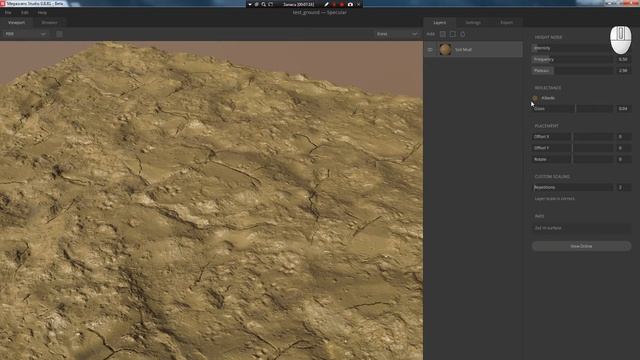Open the File menu
This screenshot has height=360, width=640.
click(8, 13)
